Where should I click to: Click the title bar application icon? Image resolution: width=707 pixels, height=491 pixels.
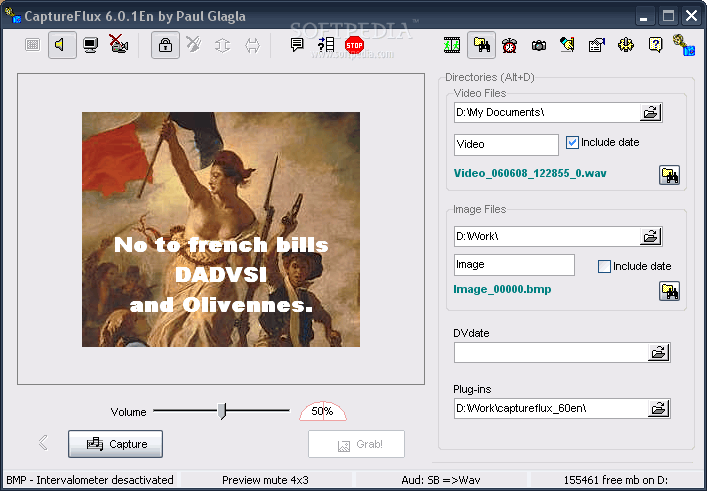coord(13,15)
